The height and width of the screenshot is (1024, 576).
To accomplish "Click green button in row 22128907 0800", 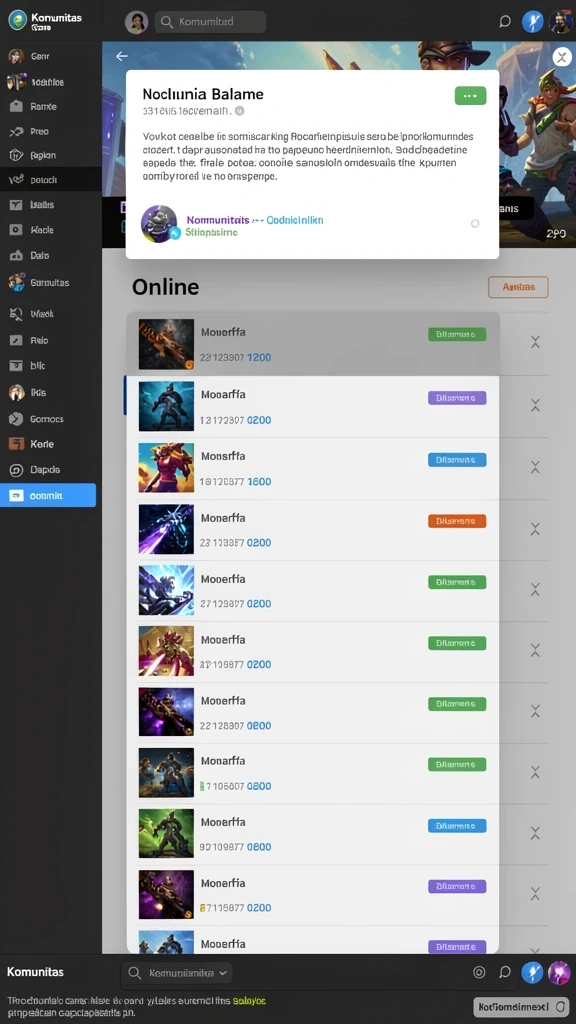I will (457, 704).
